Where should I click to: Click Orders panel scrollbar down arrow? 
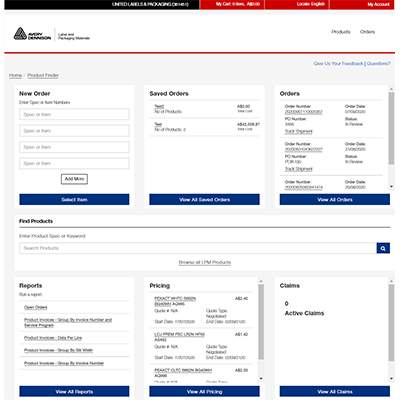[x=391, y=187]
